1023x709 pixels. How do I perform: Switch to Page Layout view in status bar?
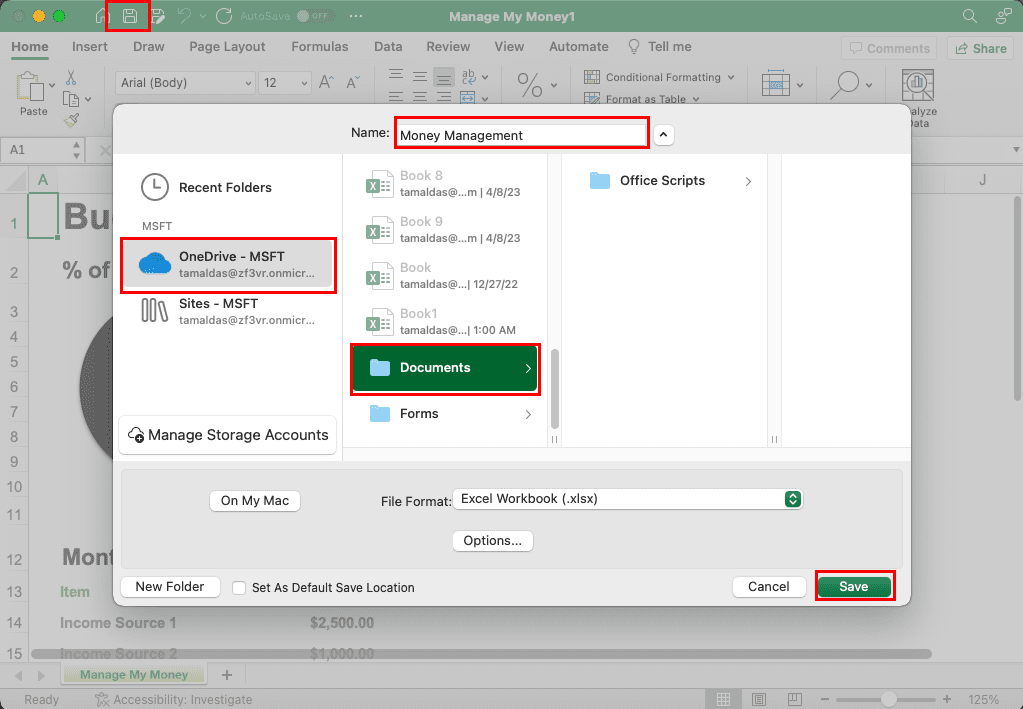758,698
